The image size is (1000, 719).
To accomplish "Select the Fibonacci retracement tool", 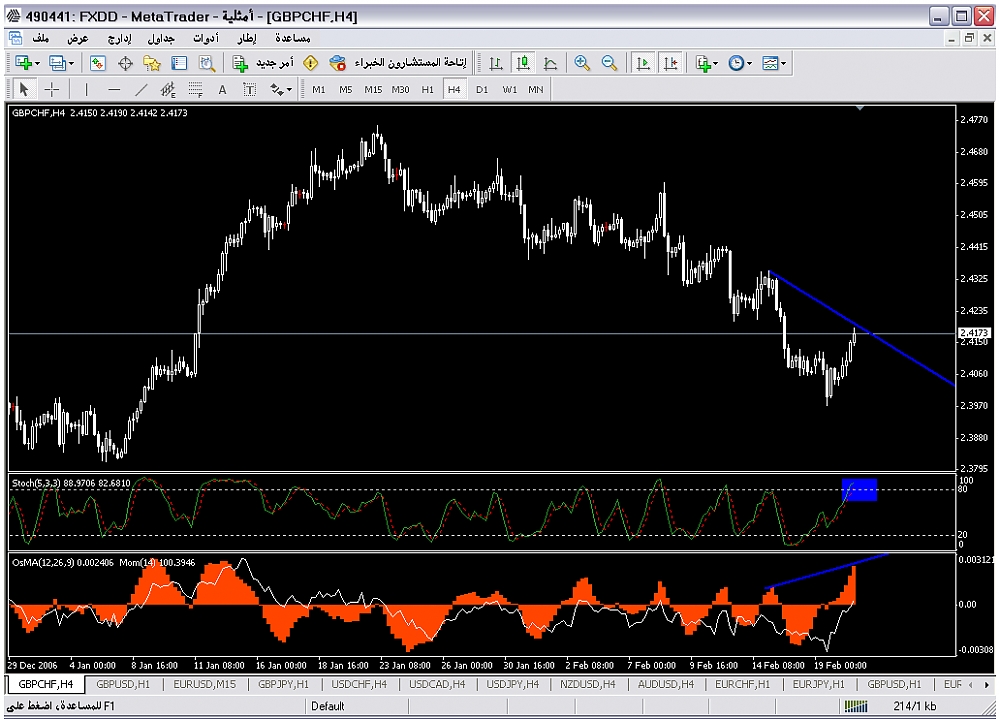I will tap(196, 90).
